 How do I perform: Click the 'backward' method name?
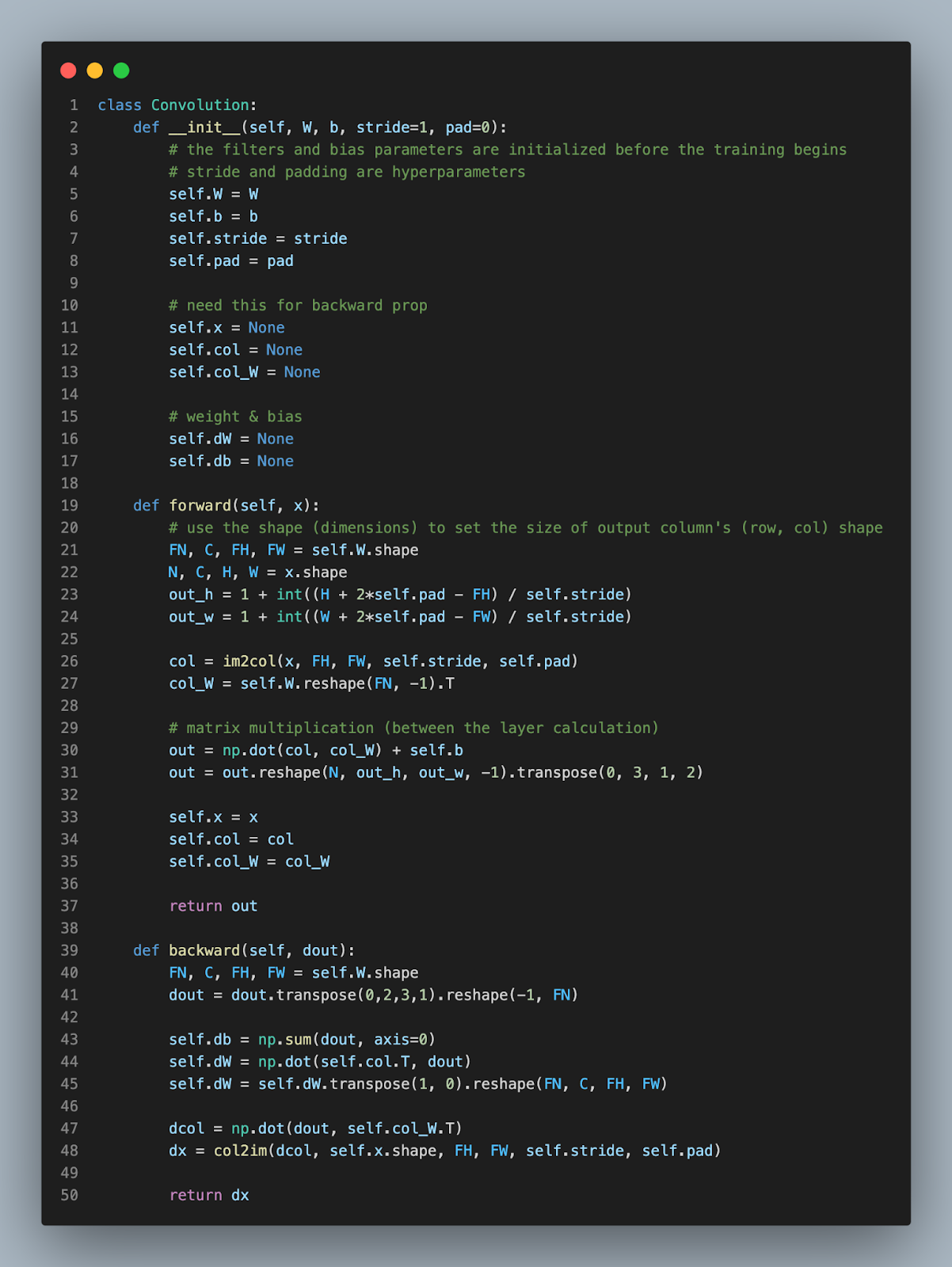coord(204,950)
